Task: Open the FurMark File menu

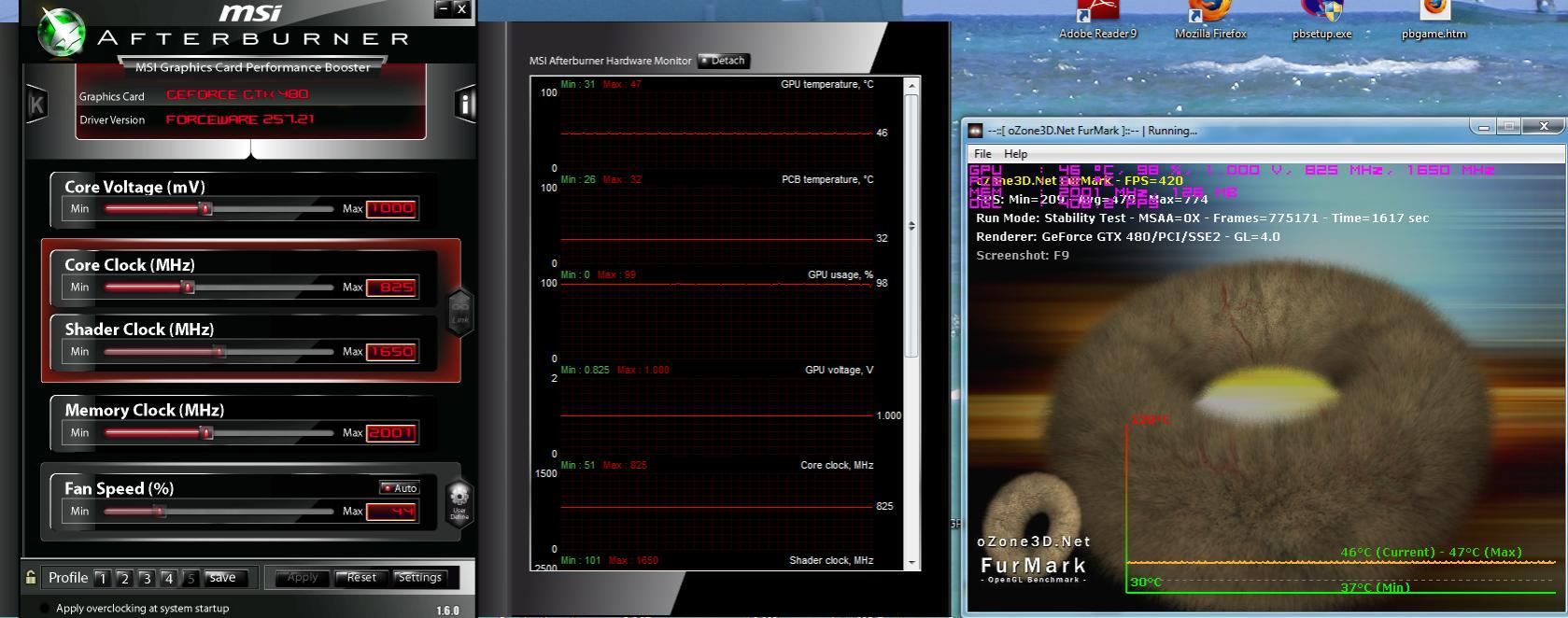Action: (982, 154)
